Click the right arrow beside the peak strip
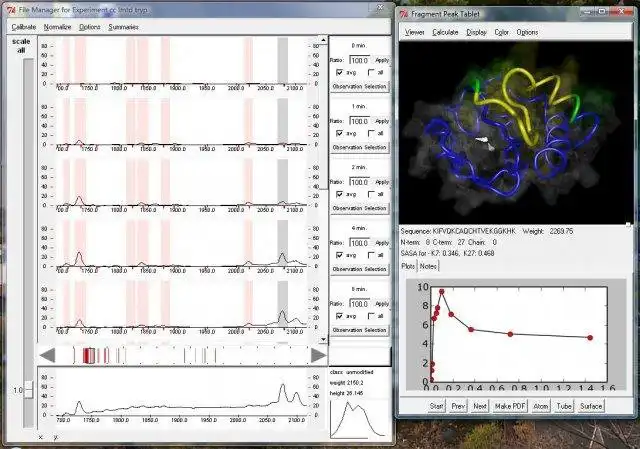This screenshot has width=640, height=449. point(319,355)
